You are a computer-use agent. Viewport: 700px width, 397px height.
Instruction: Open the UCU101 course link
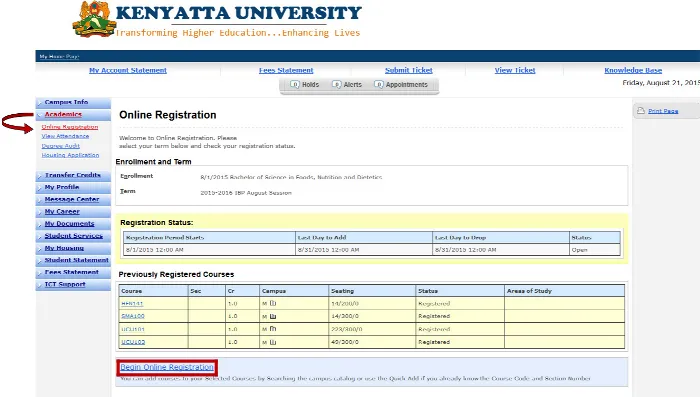point(133,329)
